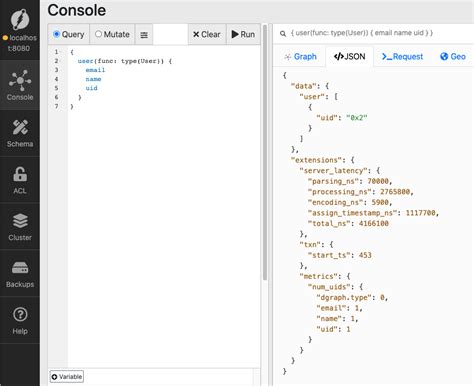
Task: Click the editor vertical scrollbar
Action: [265, 153]
